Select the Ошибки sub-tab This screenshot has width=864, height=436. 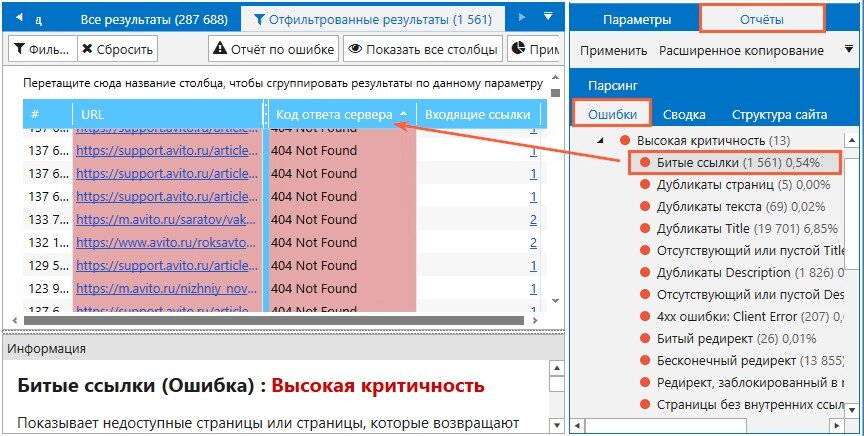[x=612, y=115]
